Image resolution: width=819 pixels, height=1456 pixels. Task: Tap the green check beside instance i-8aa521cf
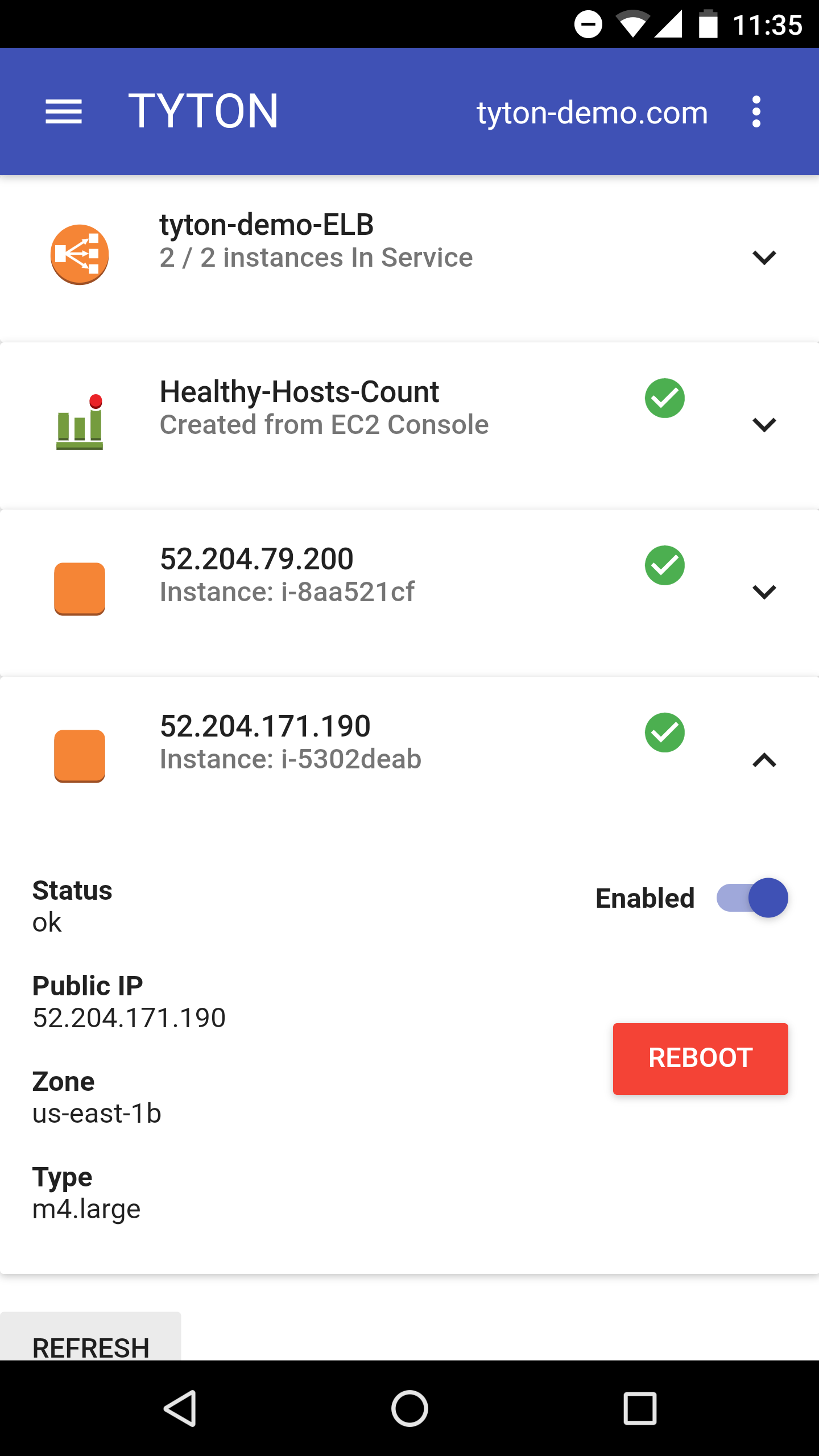[664, 565]
